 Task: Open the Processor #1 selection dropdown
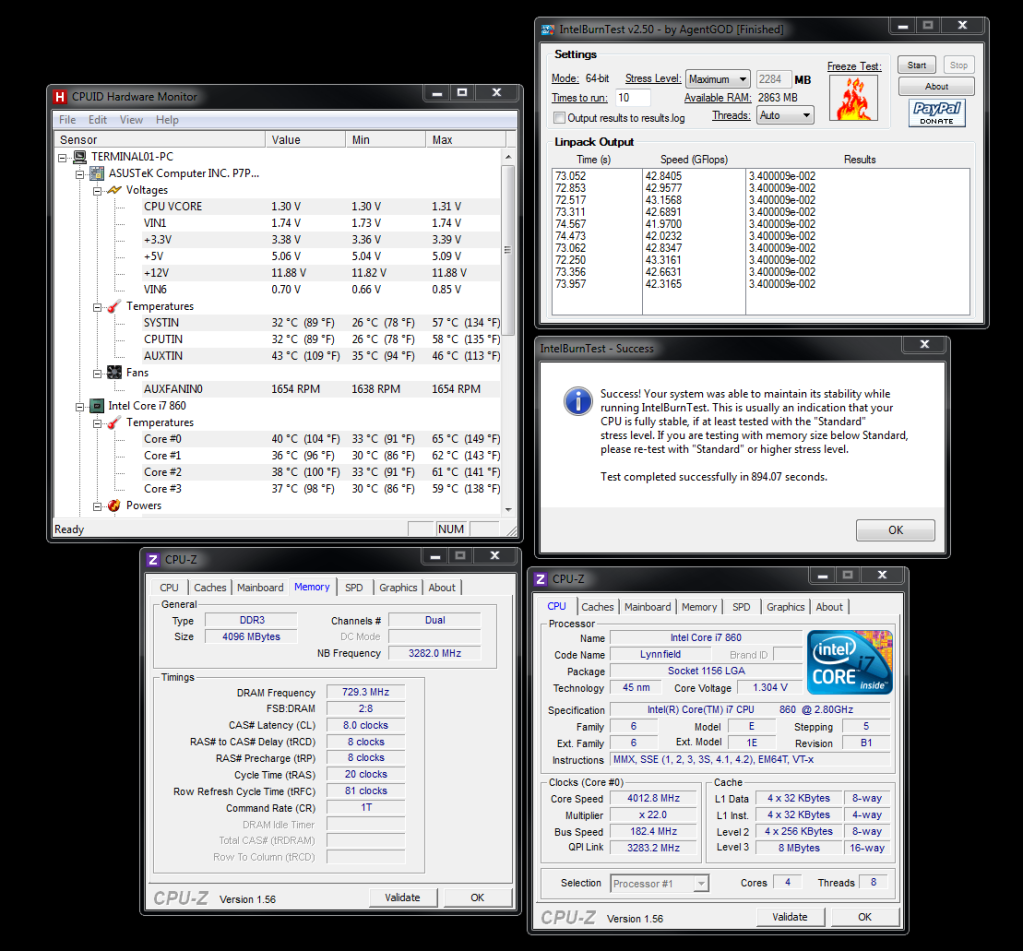pos(659,884)
